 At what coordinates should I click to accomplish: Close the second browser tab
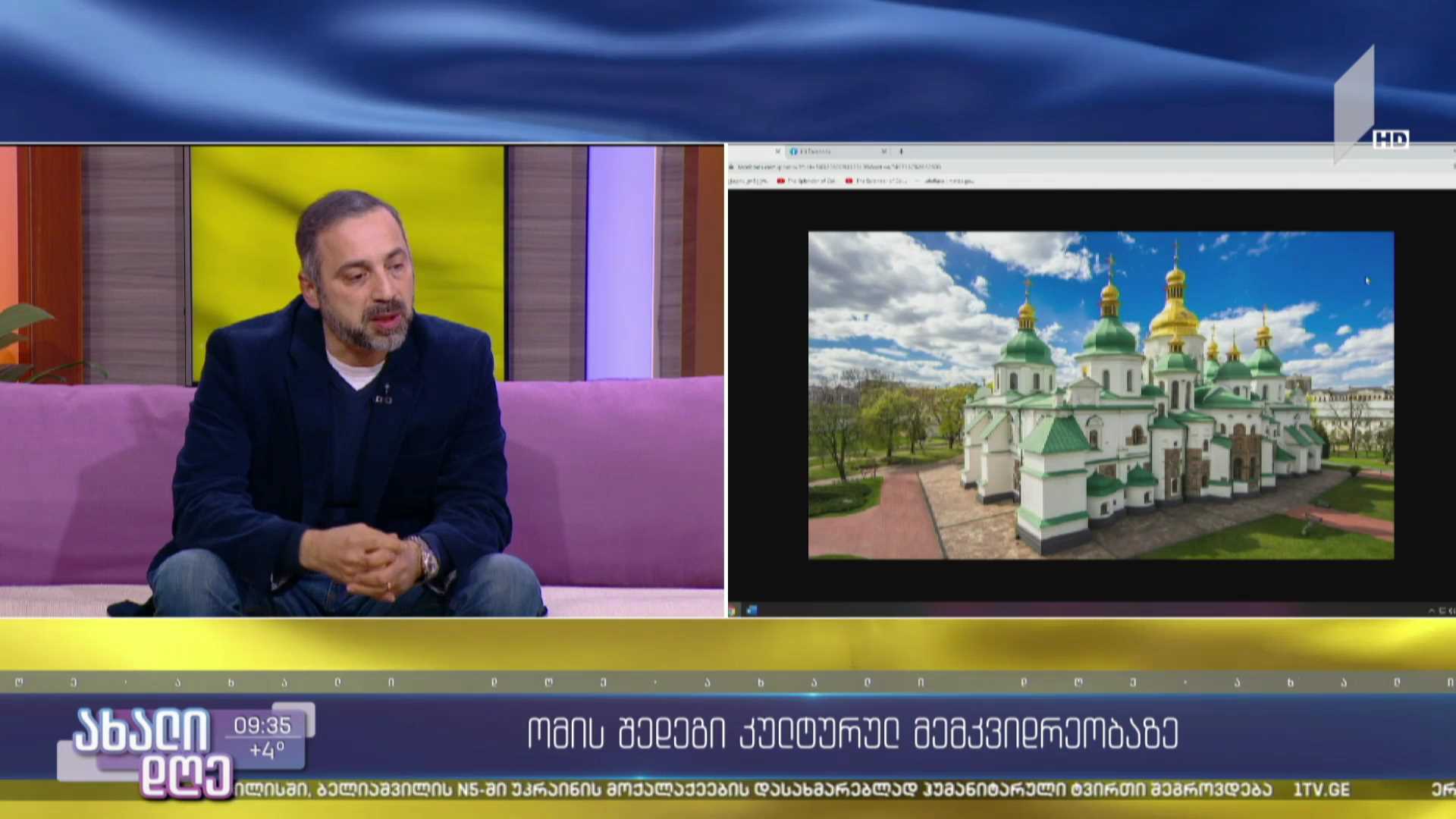click(x=883, y=152)
